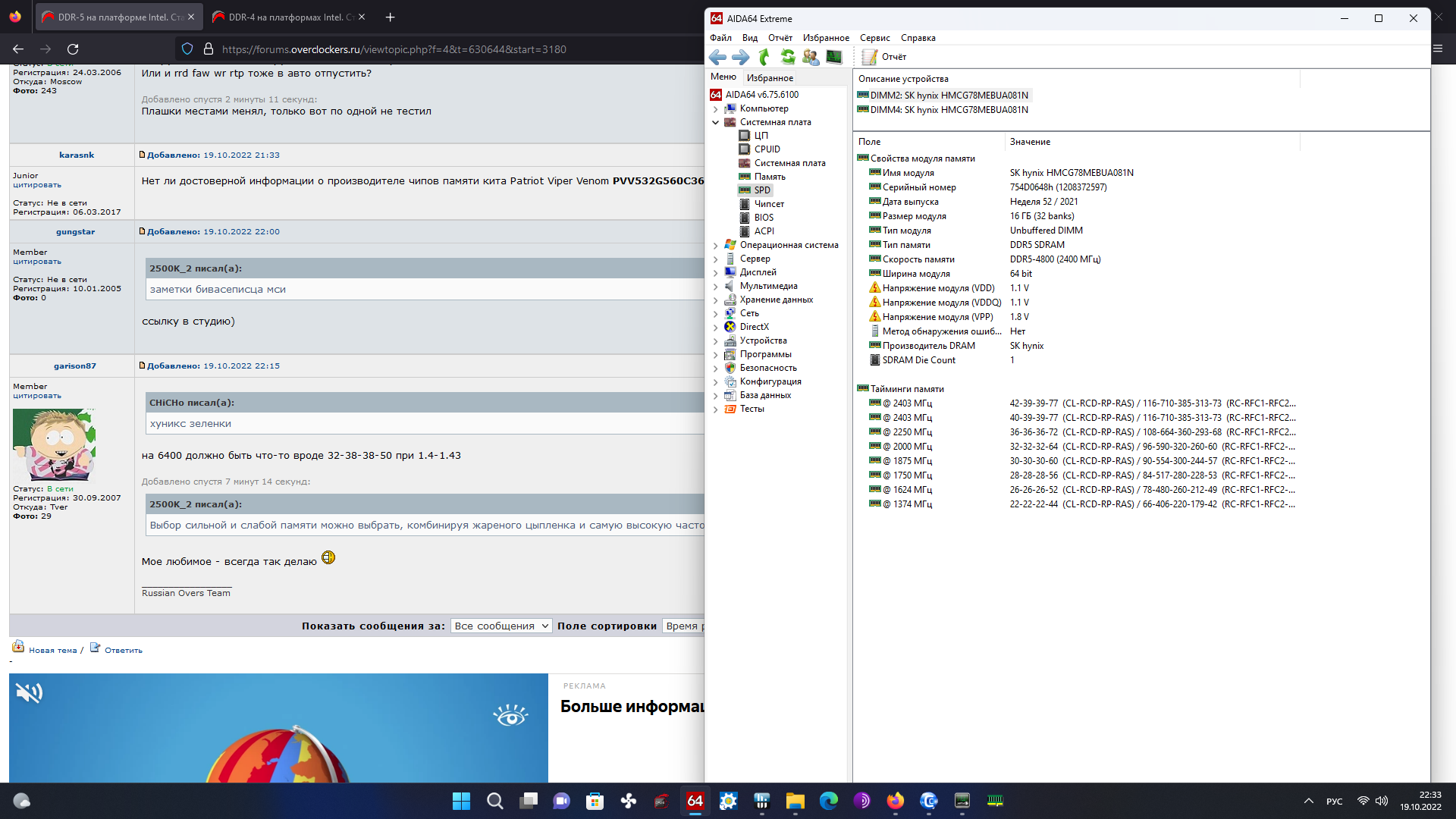This screenshot has height=819, width=1456.
Task: Click the Отчёт report notepad button
Action: point(885,57)
